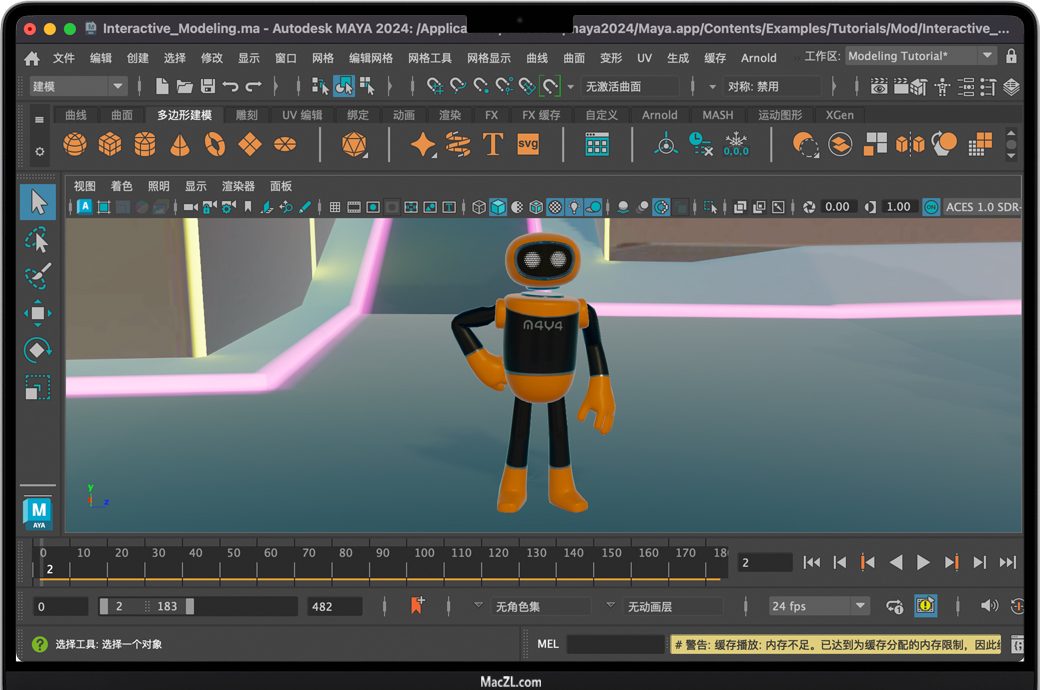Viewport: 1040px width, 690px height.
Task: Activate the Move tool in toolbox
Action: 37,313
